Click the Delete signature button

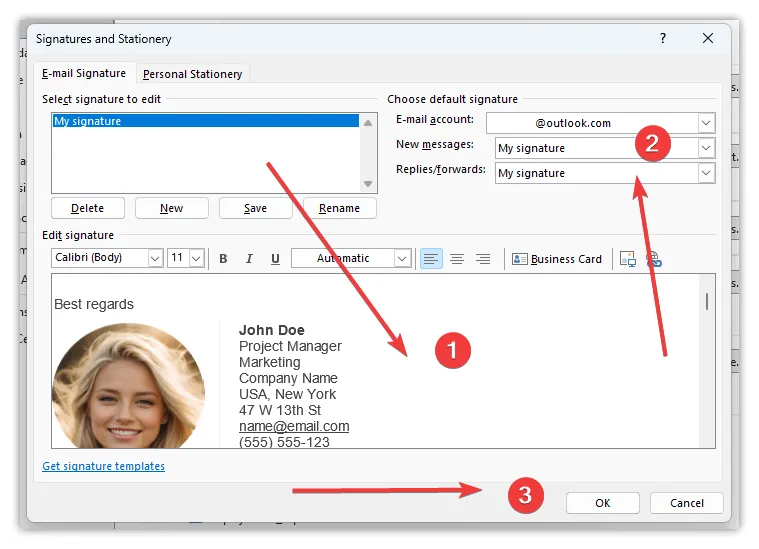click(x=88, y=208)
